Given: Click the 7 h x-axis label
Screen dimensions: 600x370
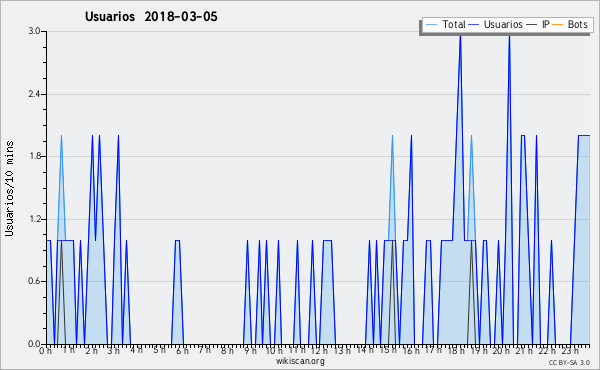Looking at the screenshot, I should click(x=205, y=350).
